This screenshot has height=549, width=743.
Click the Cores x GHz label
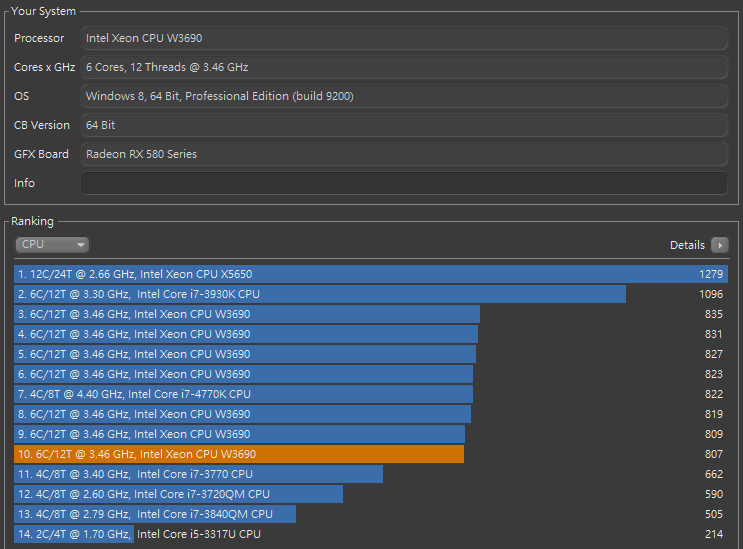click(45, 67)
